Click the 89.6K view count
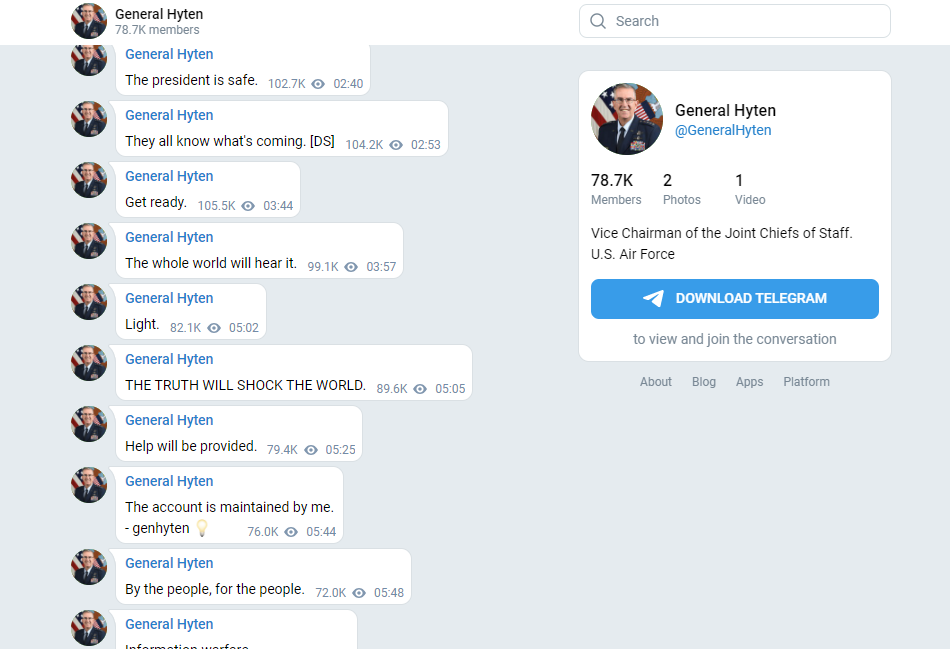The image size is (950, 649). [x=392, y=389]
